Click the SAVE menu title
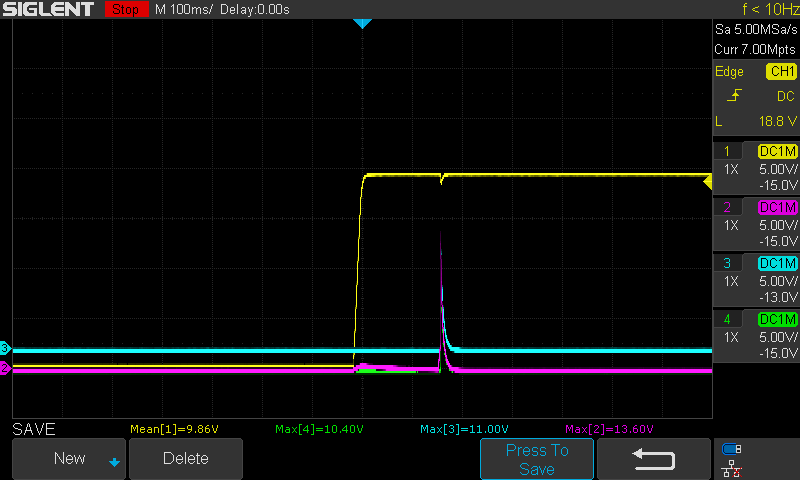The image size is (800, 480). [x=34, y=429]
